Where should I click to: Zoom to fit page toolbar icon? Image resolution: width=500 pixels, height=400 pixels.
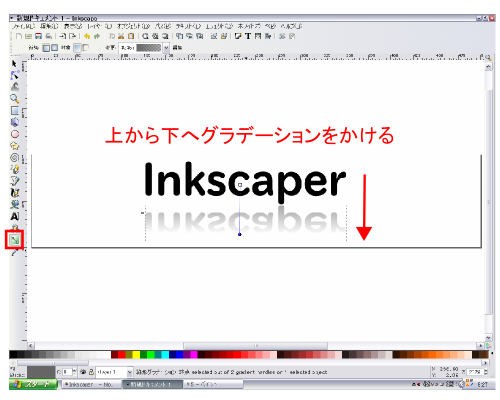pos(165,36)
